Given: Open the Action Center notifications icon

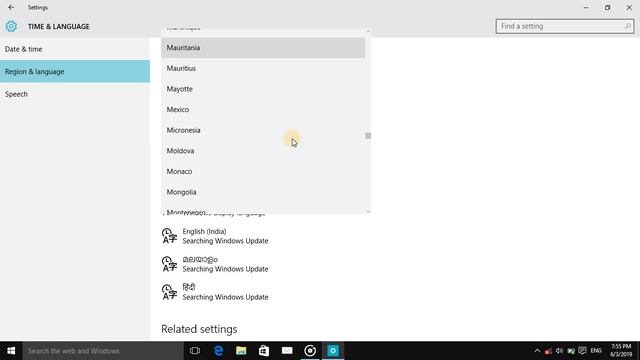Looking at the screenshot, I should click(582, 351).
